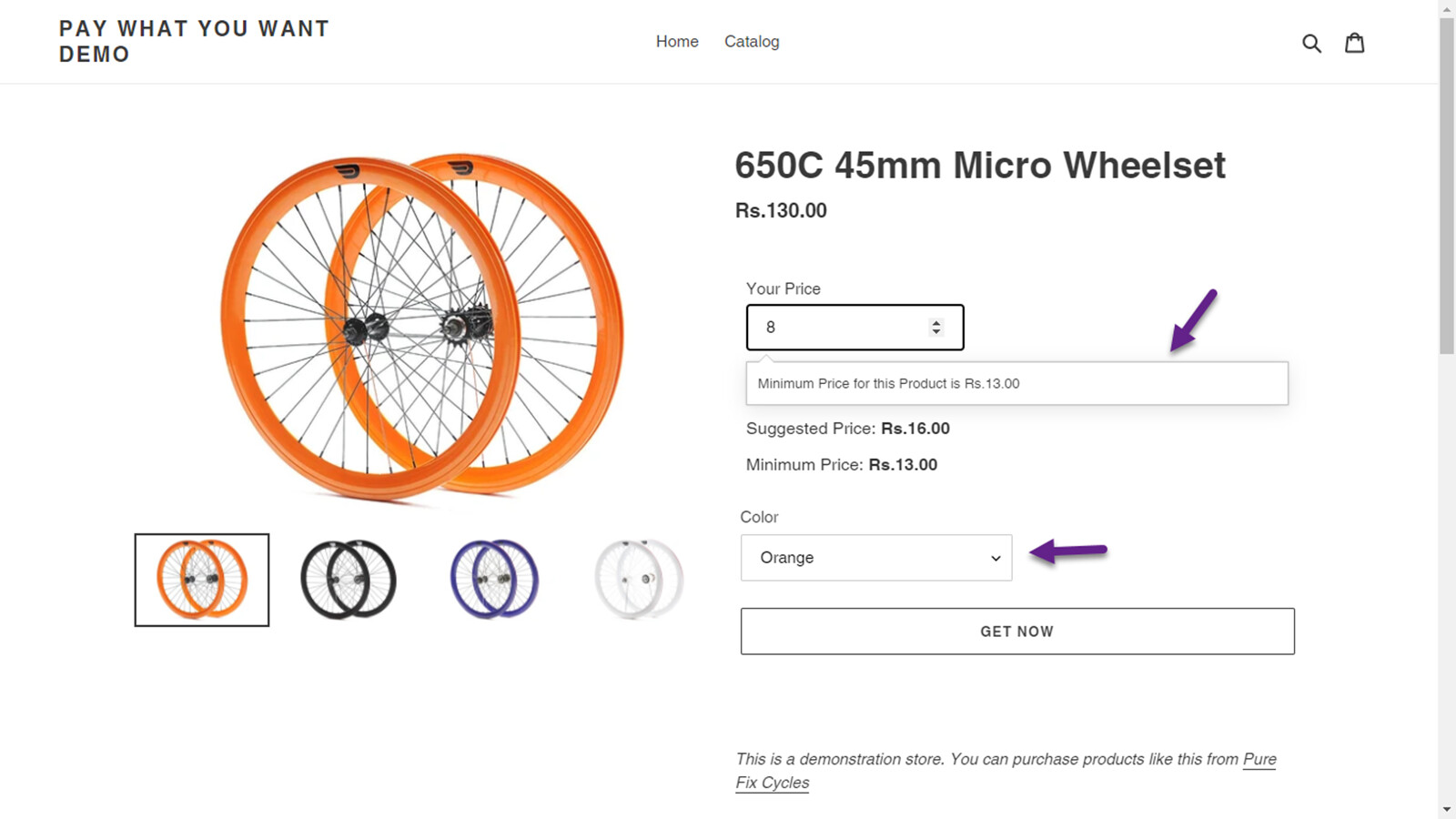Decrease Your Price with stepper down arrow
1456x819 pixels.
pos(935,332)
